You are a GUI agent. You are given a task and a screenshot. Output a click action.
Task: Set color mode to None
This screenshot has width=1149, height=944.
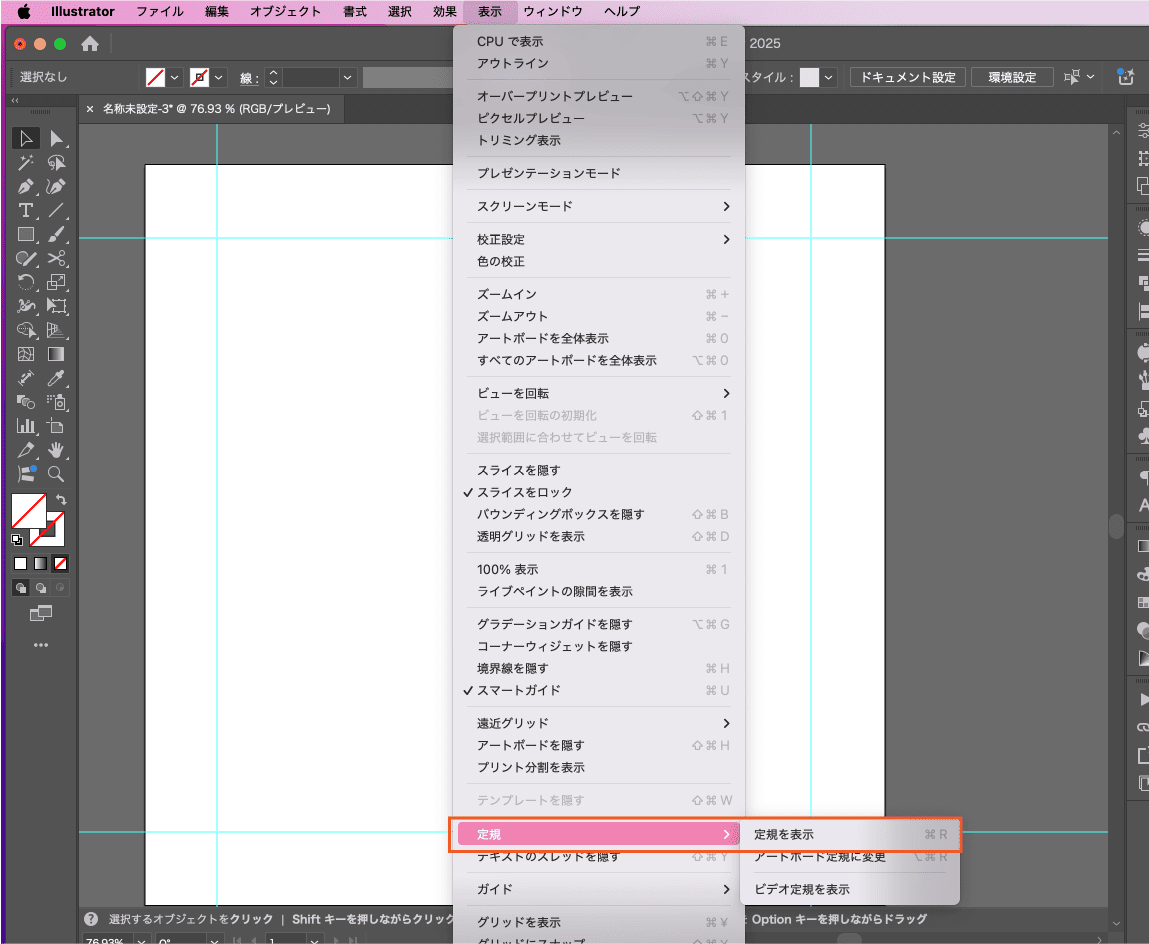[x=61, y=564]
